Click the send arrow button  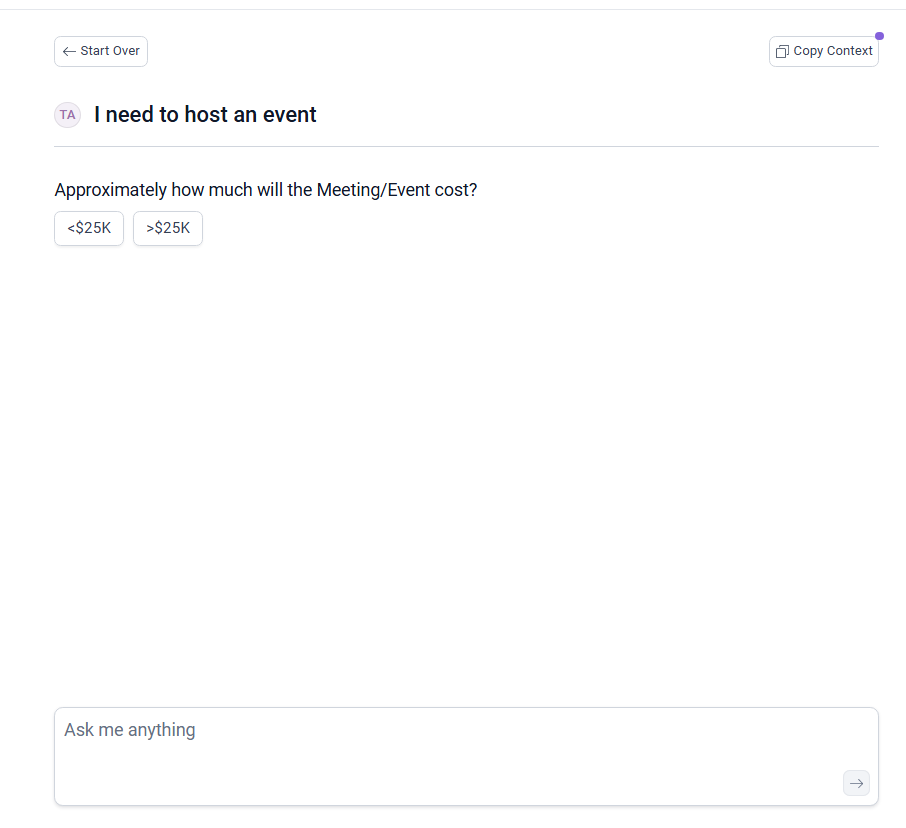[856, 783]
